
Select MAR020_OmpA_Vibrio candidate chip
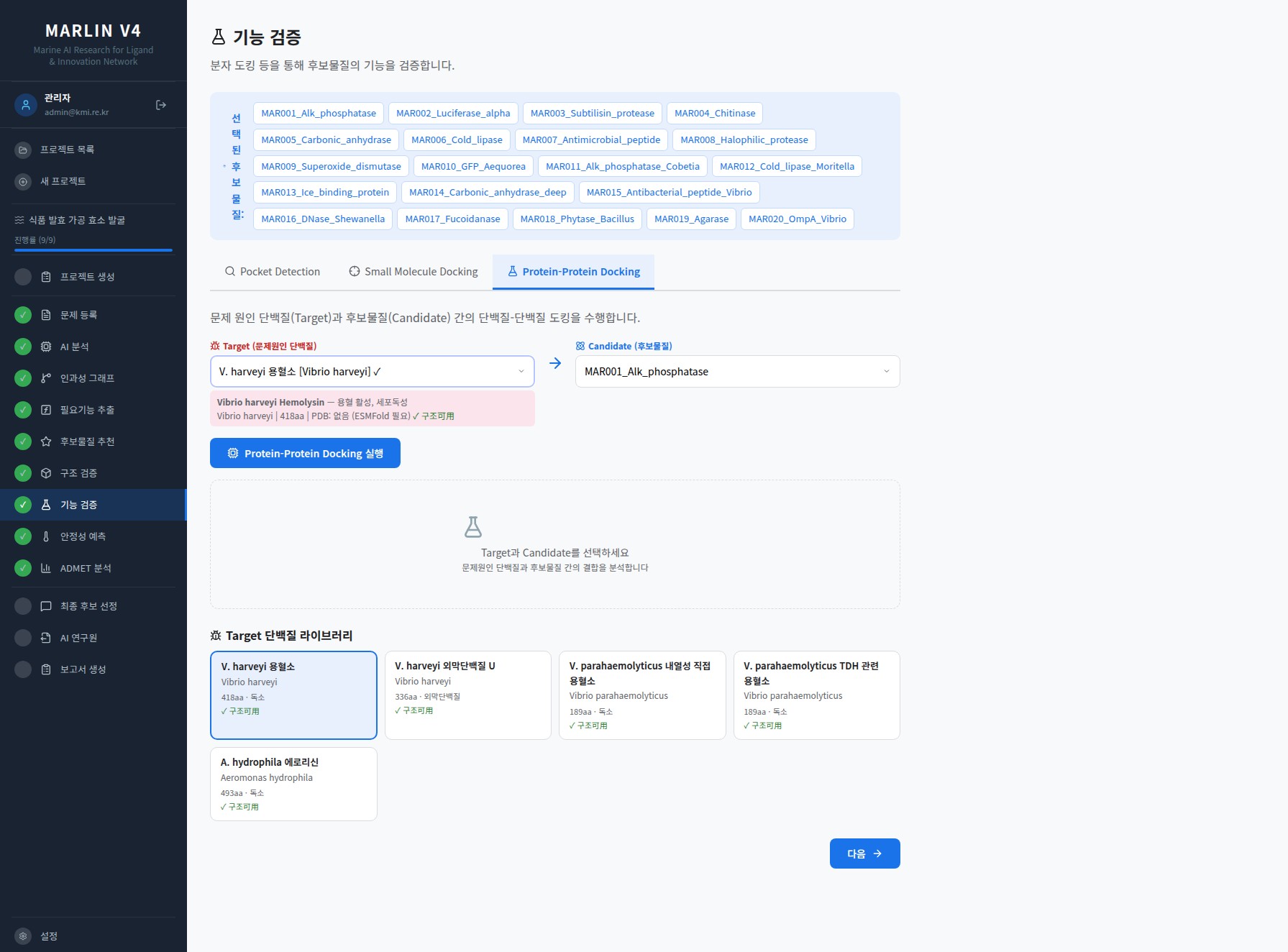point(798,219)
